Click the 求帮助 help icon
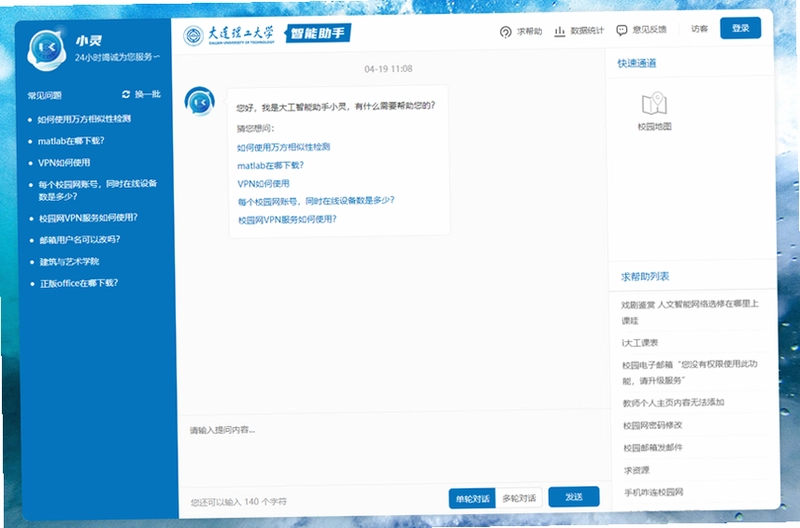The width and height of the screenshot is (800, 528). pyautogui.click(x=506, y=32)
